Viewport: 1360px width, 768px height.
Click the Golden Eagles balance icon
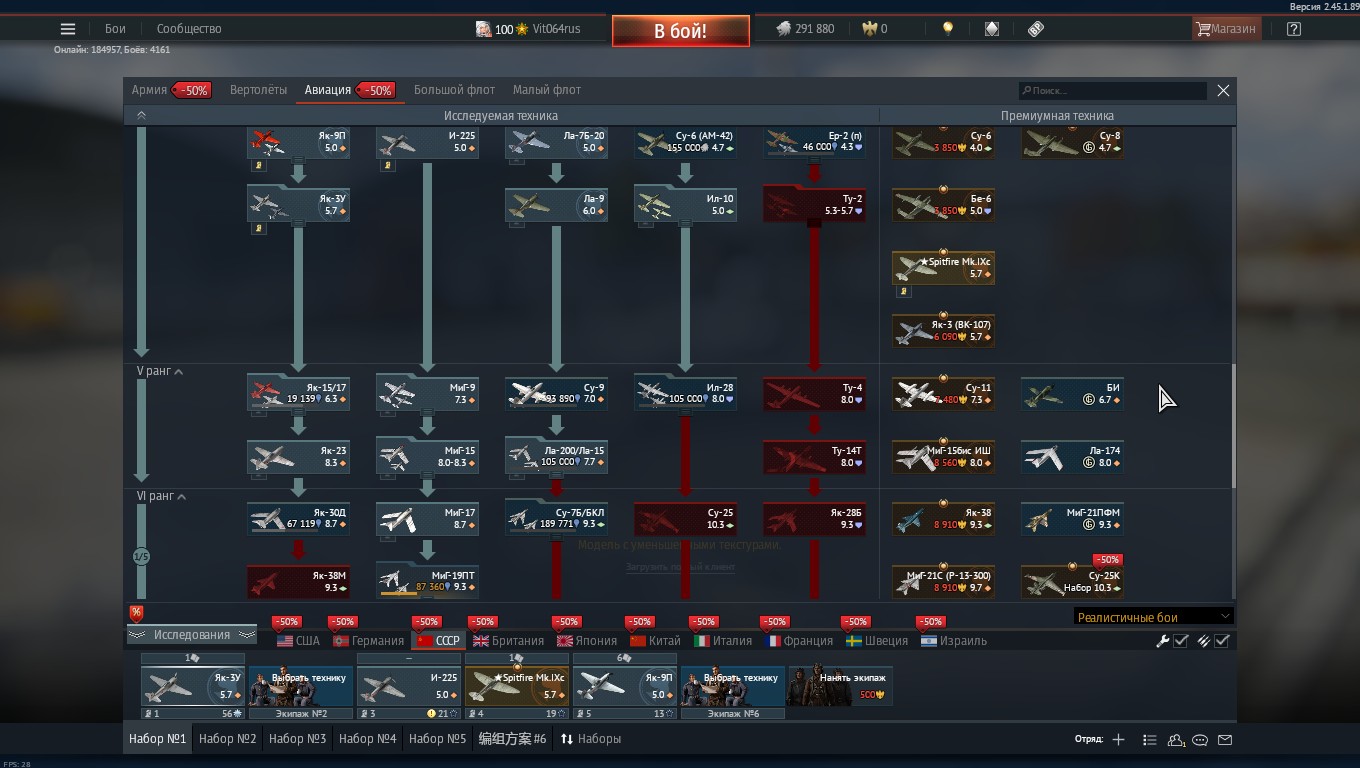pyautogui.click(x=870, y=29)
